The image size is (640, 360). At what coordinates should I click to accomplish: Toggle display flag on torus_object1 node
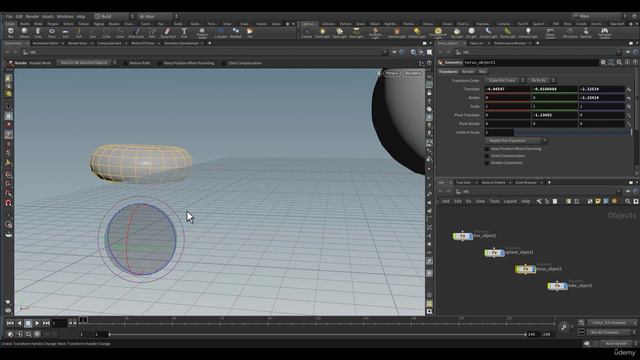[x=533, y=269]
